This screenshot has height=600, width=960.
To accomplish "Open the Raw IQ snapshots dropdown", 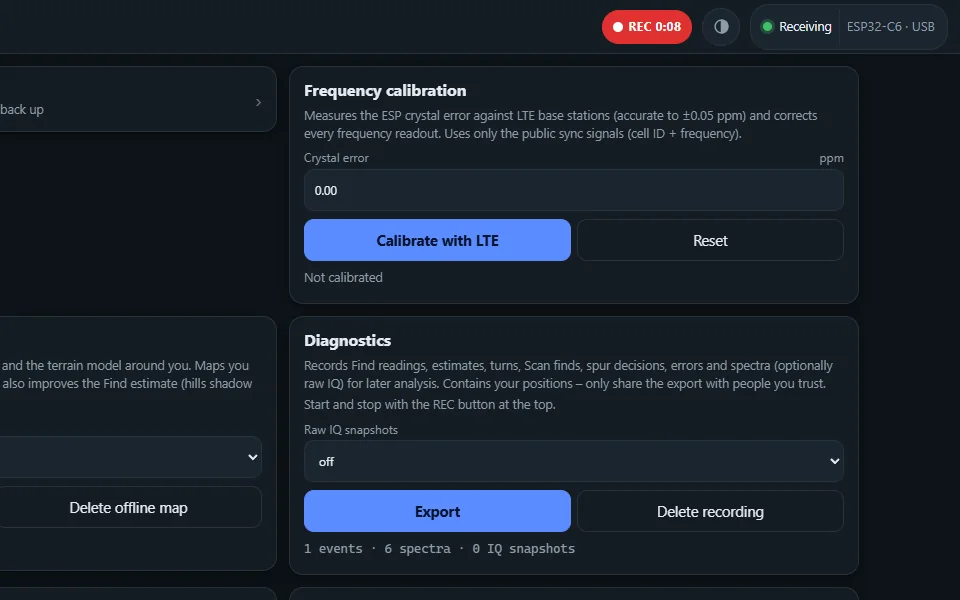I will (x=574, y=462).
